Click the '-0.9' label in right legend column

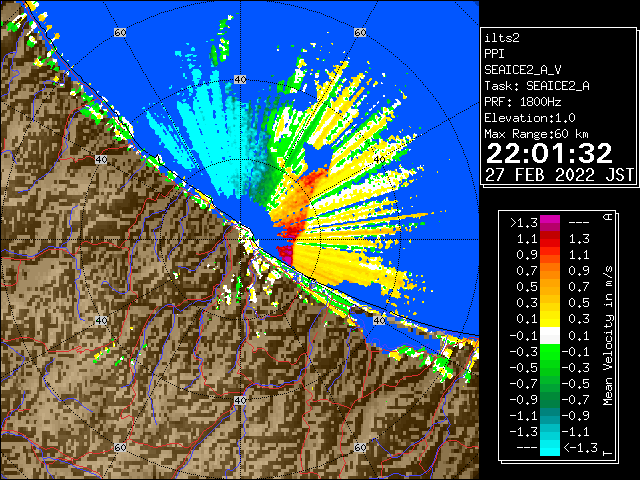coord(576,416)
